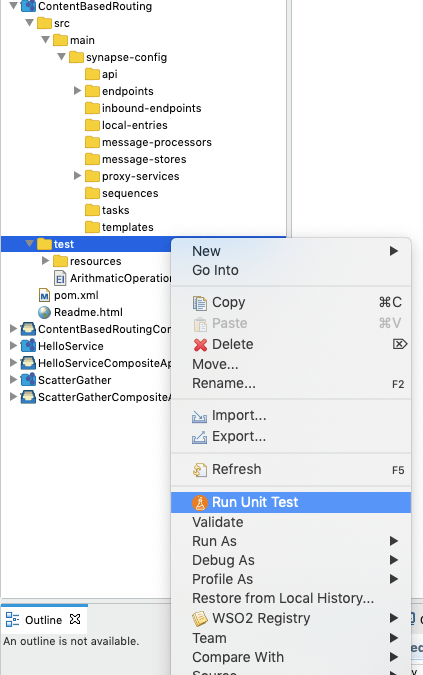The width and height of the screenshot is (423, 675).
Task: Click the Export icon in context menu
Action: [x=199, y=437]
